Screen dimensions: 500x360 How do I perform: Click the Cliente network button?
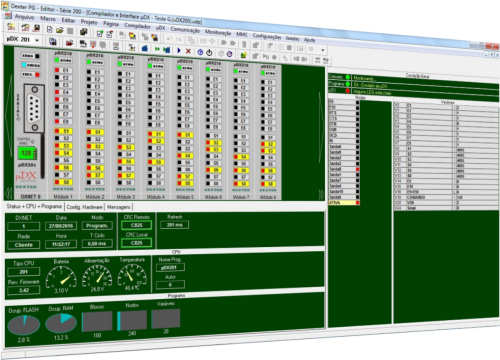24,245
